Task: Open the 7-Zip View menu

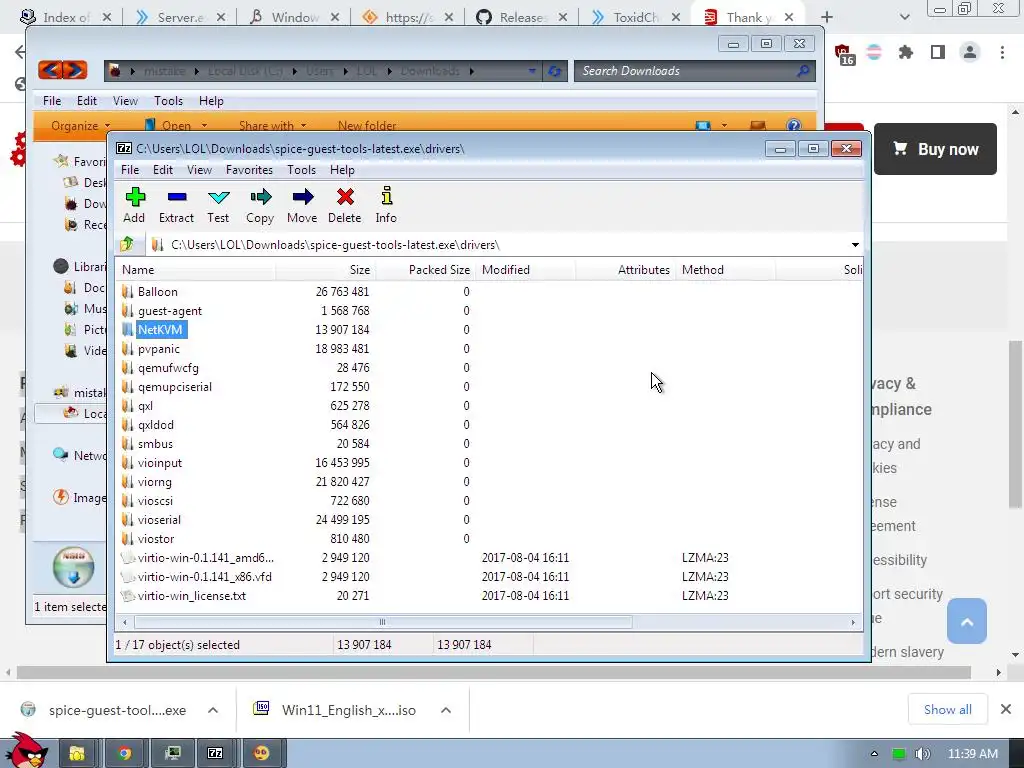Action: click(199, 170)
